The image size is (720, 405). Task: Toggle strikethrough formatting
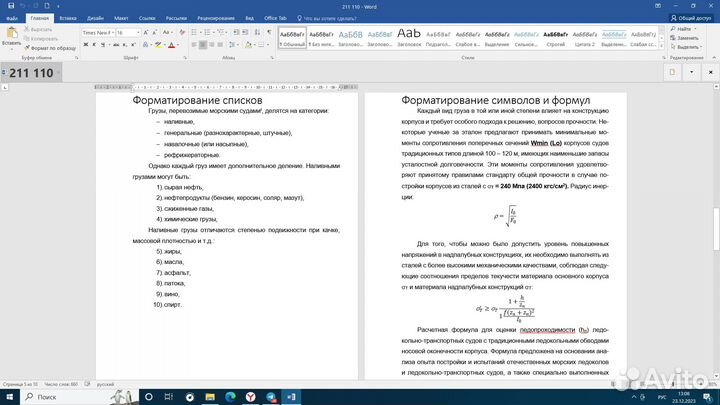pos(116,45)
